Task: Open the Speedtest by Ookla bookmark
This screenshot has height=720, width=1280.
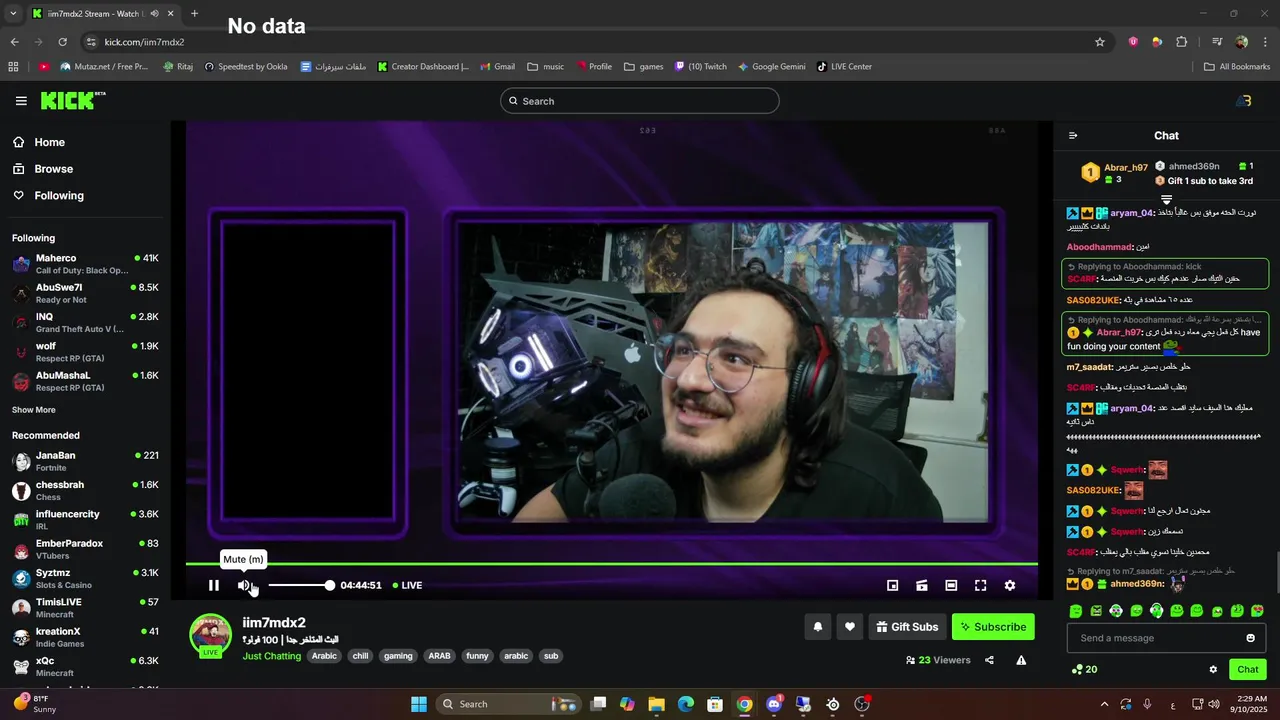Action: 246,67
